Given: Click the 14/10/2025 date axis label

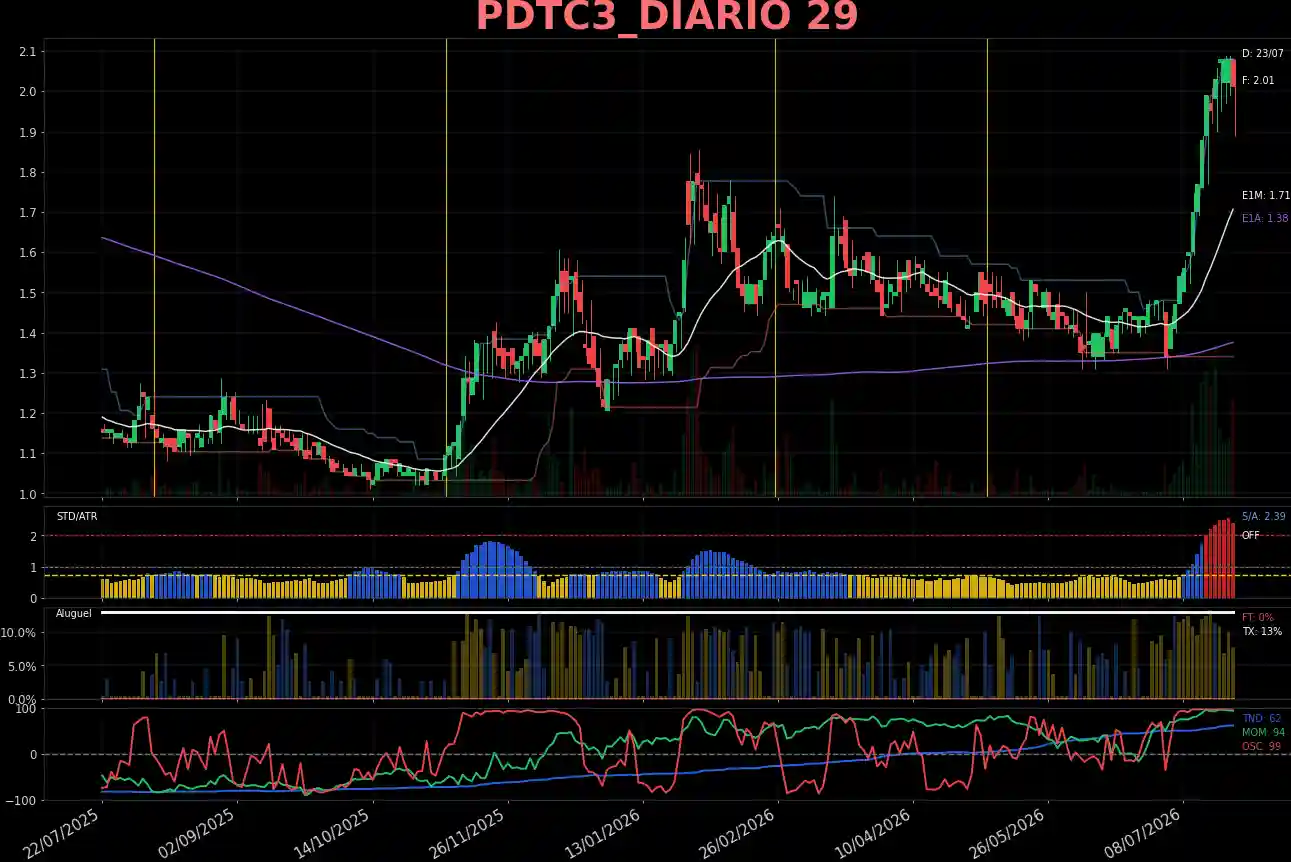Looking at the screenshot, I should click(x=333, y=833).
